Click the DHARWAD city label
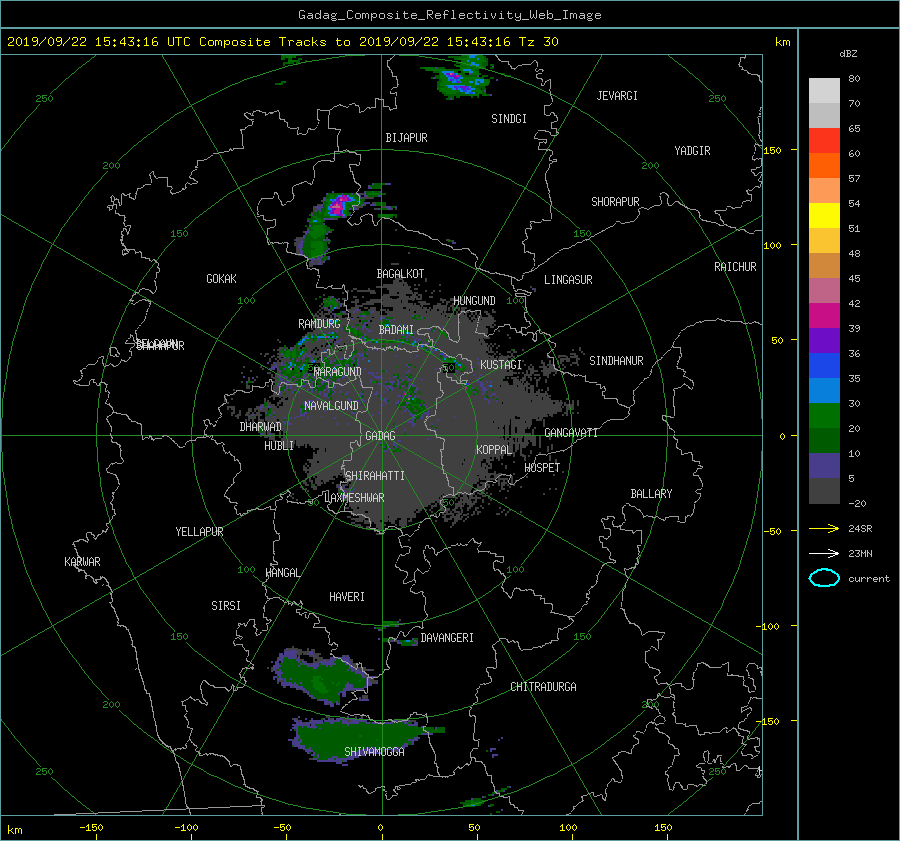900x841 pixels. tap(261, 427)
